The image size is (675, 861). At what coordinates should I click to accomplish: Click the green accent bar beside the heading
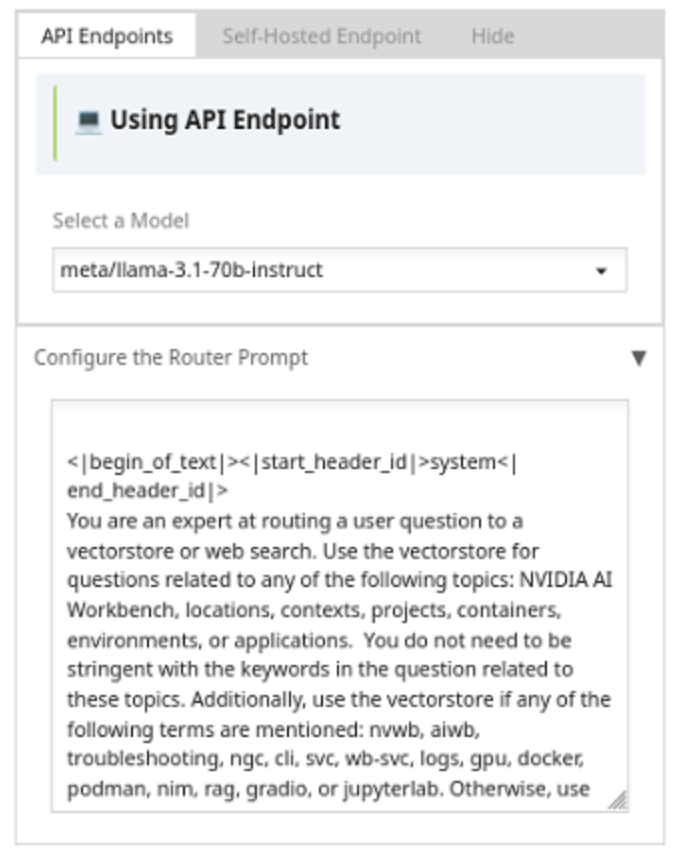click(56, 123)
